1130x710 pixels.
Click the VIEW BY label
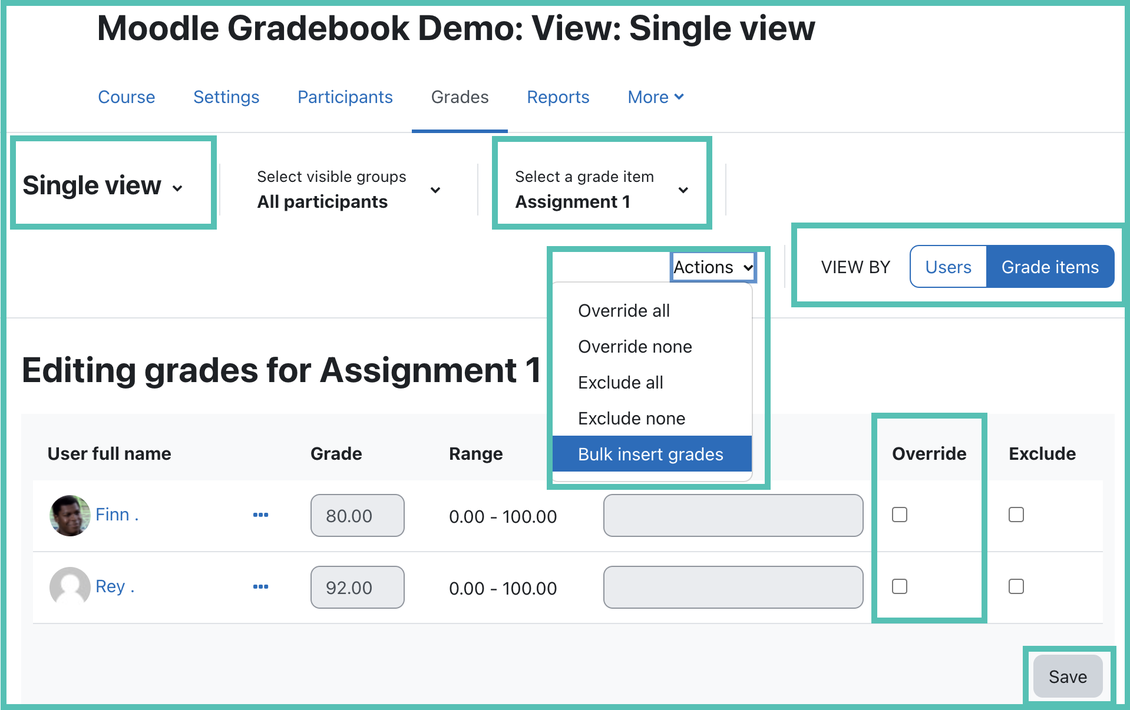(x=855, y=267)
